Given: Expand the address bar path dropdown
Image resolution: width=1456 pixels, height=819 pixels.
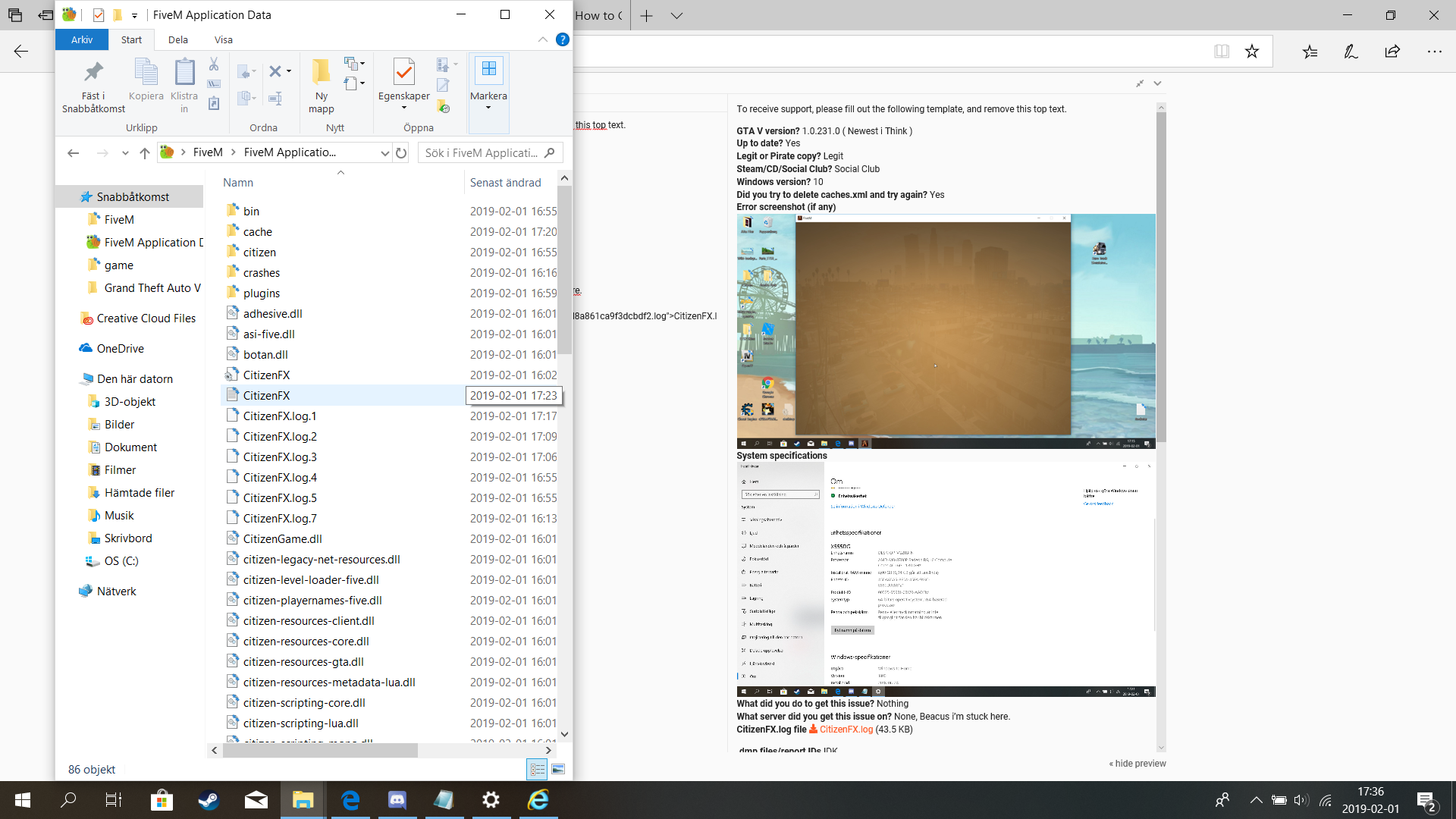Looking at the screenshot, I should coord(384,153).
